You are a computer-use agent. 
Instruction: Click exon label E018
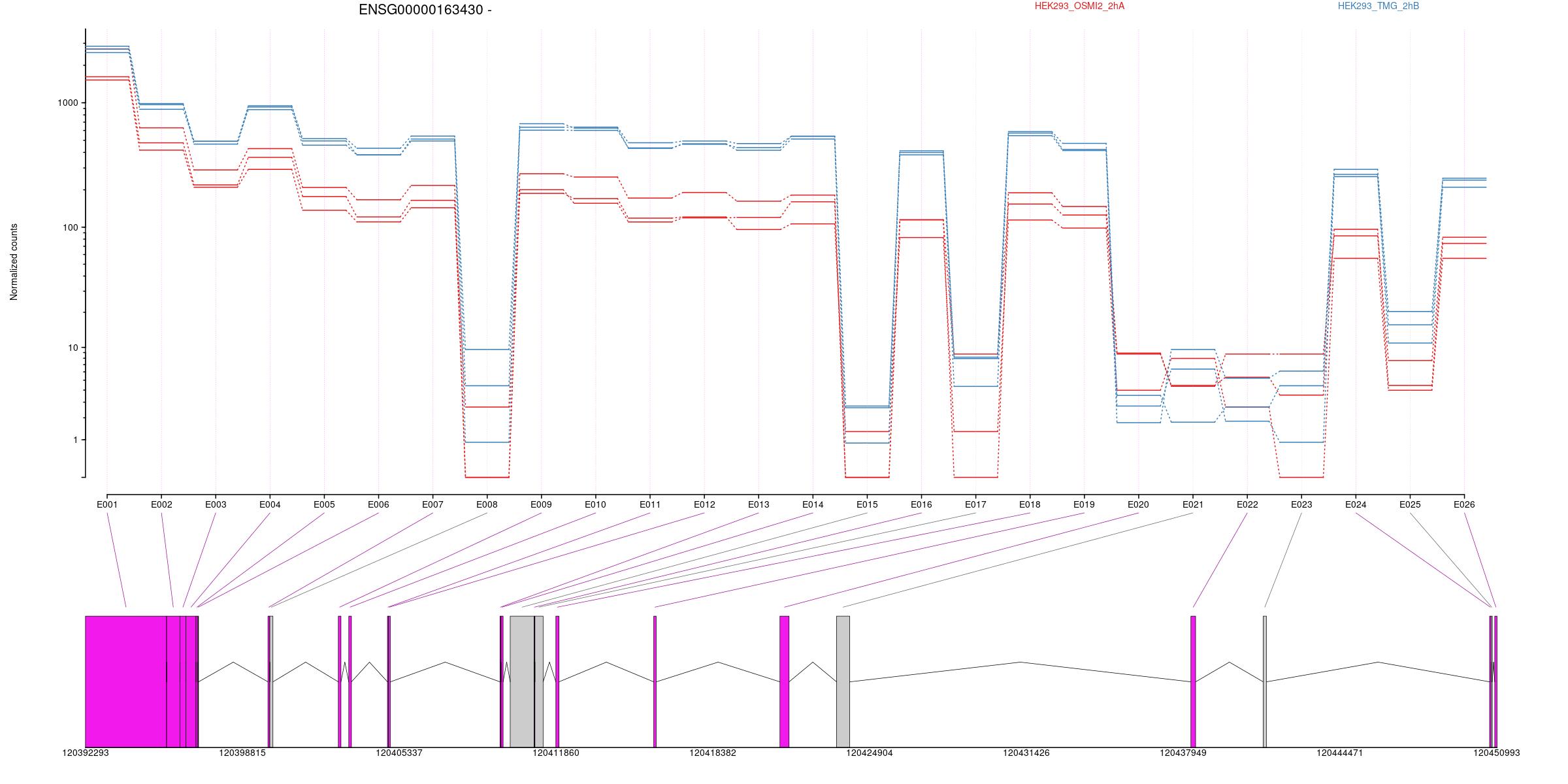click(1030, 504)
